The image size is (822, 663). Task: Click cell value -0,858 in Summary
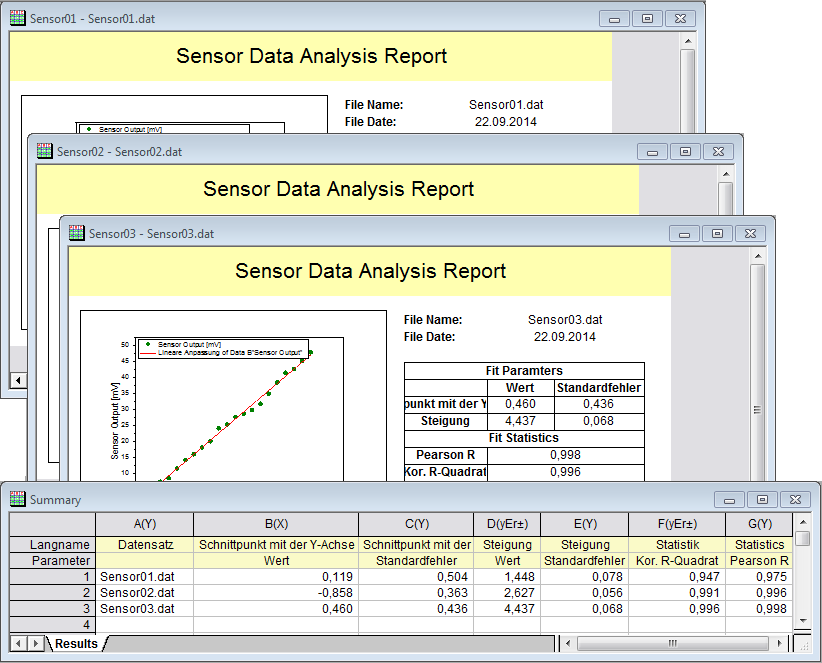click(276, 593)
